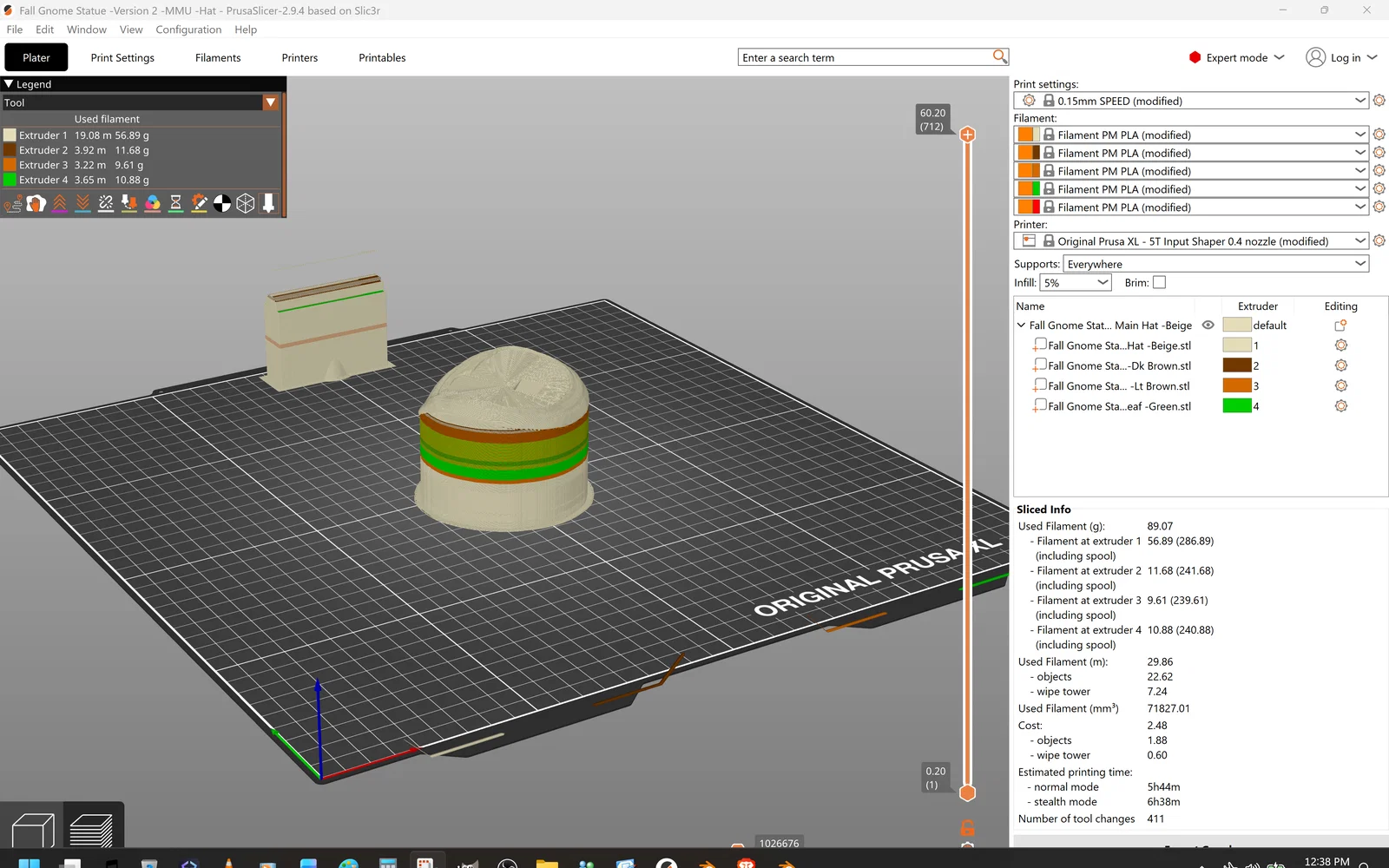1389x868 pixels.
Task: Toggle deretractions downward-chevrons icon
Action: 82,203
